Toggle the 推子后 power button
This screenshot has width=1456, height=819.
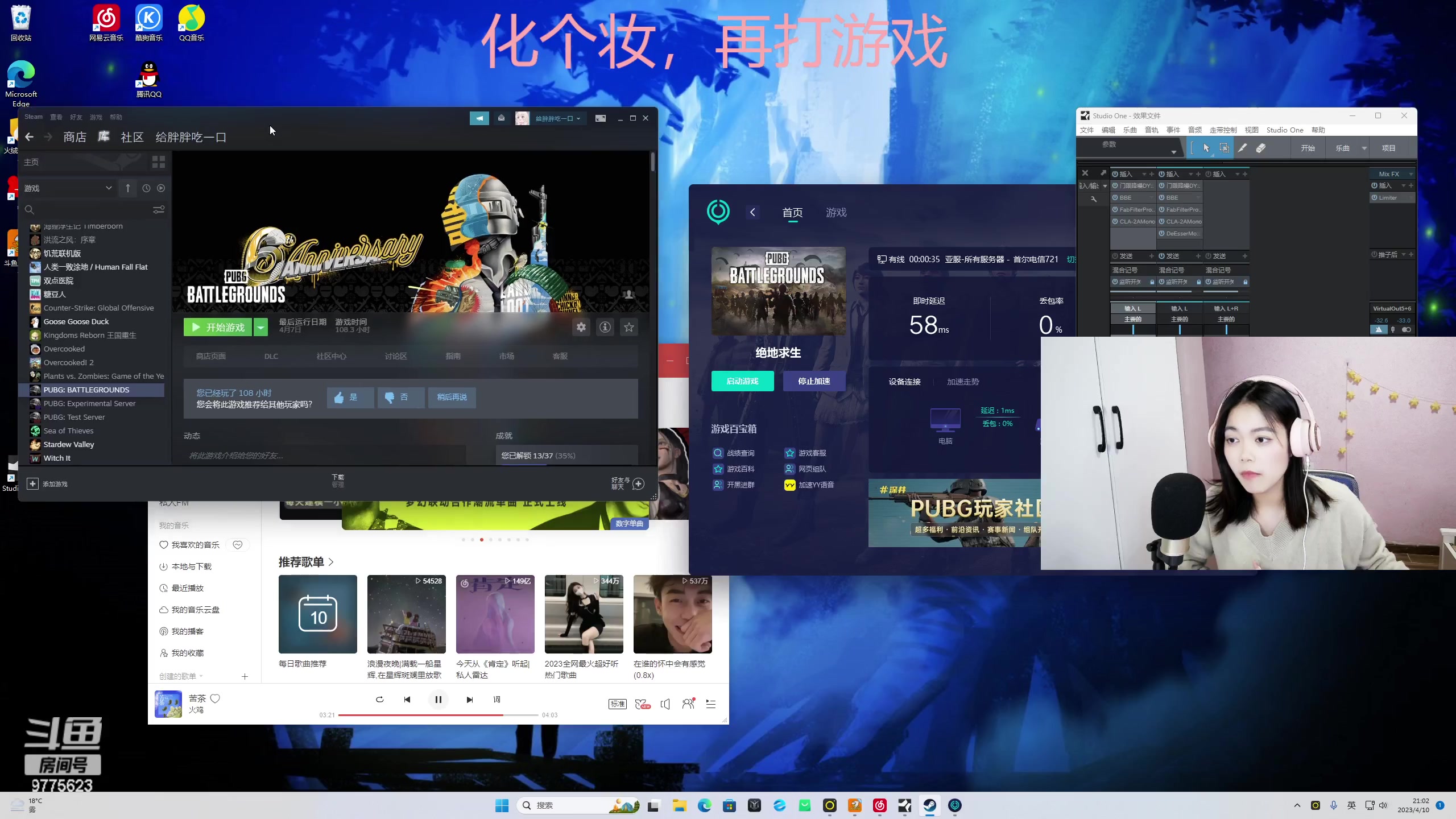[1374, 255]
